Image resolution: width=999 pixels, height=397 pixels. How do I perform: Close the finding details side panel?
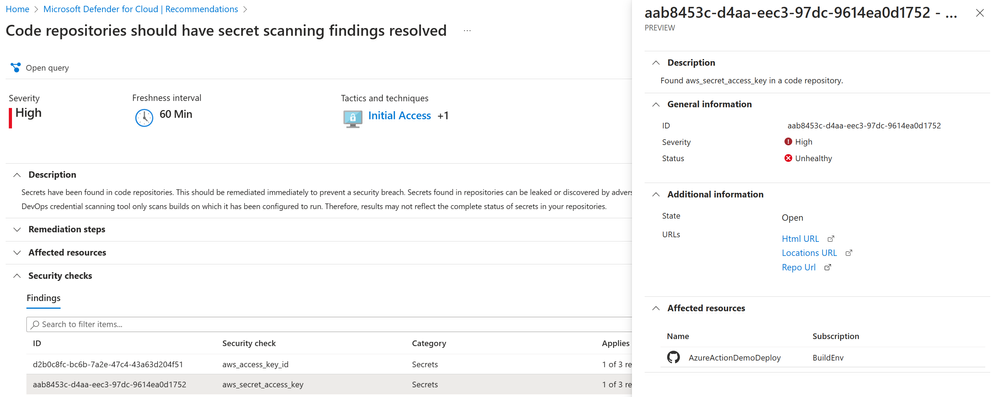(980, 13)
